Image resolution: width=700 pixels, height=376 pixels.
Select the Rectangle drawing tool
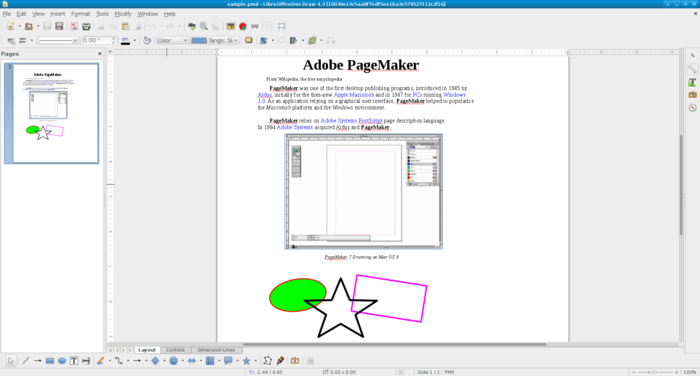click(50, 361)
